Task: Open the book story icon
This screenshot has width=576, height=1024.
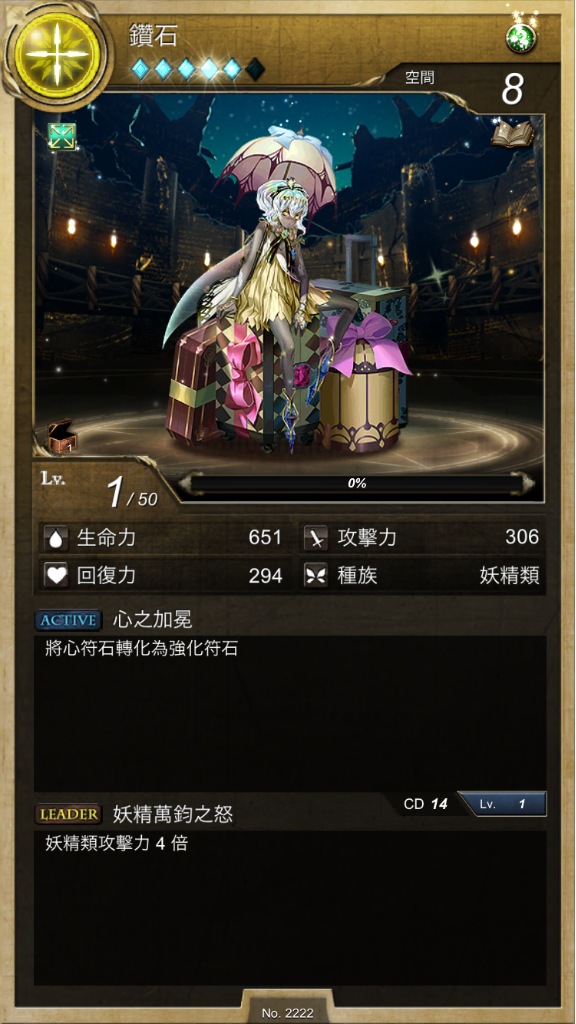Action: 512,134
